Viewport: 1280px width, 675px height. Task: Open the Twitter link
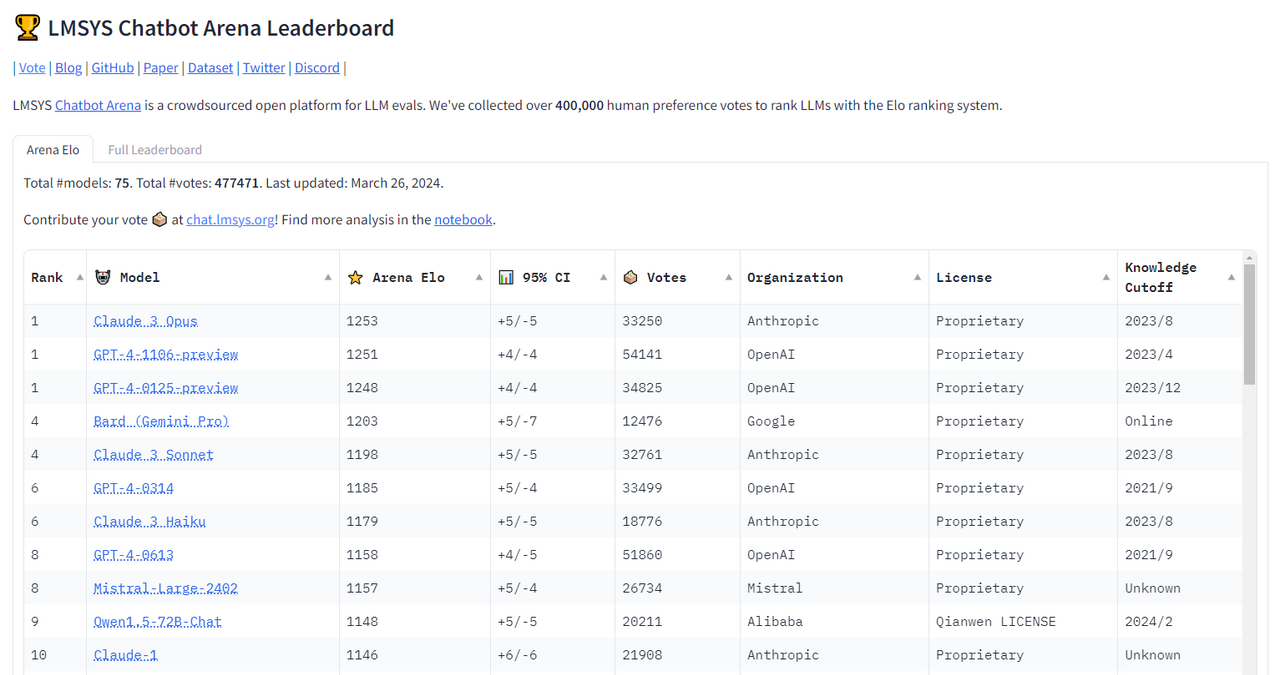[264, 67]
